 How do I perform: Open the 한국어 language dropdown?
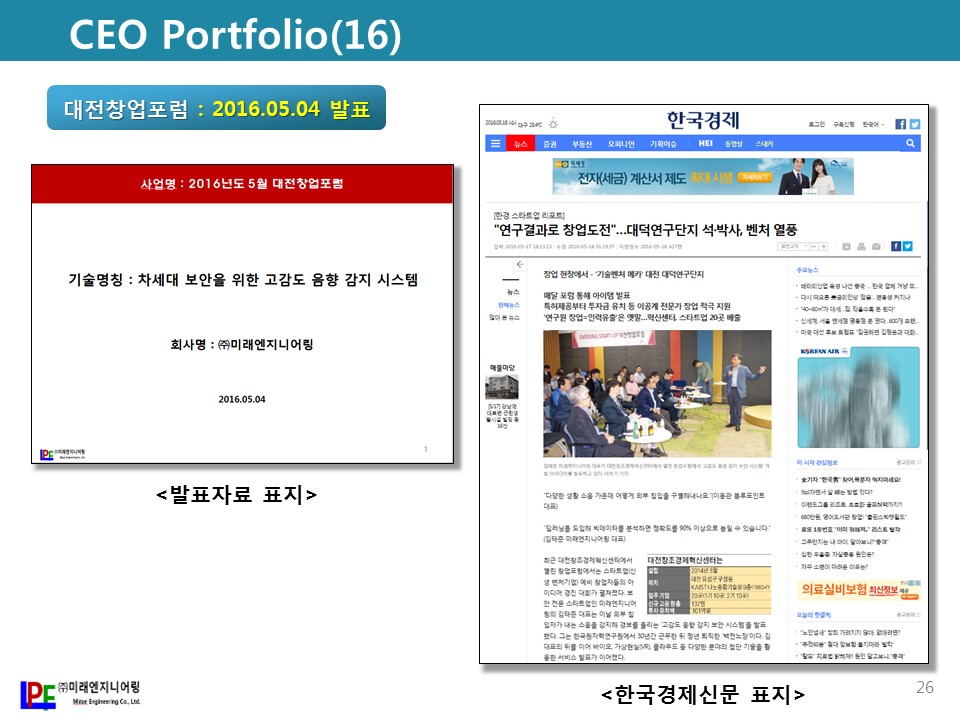point(872,124)
